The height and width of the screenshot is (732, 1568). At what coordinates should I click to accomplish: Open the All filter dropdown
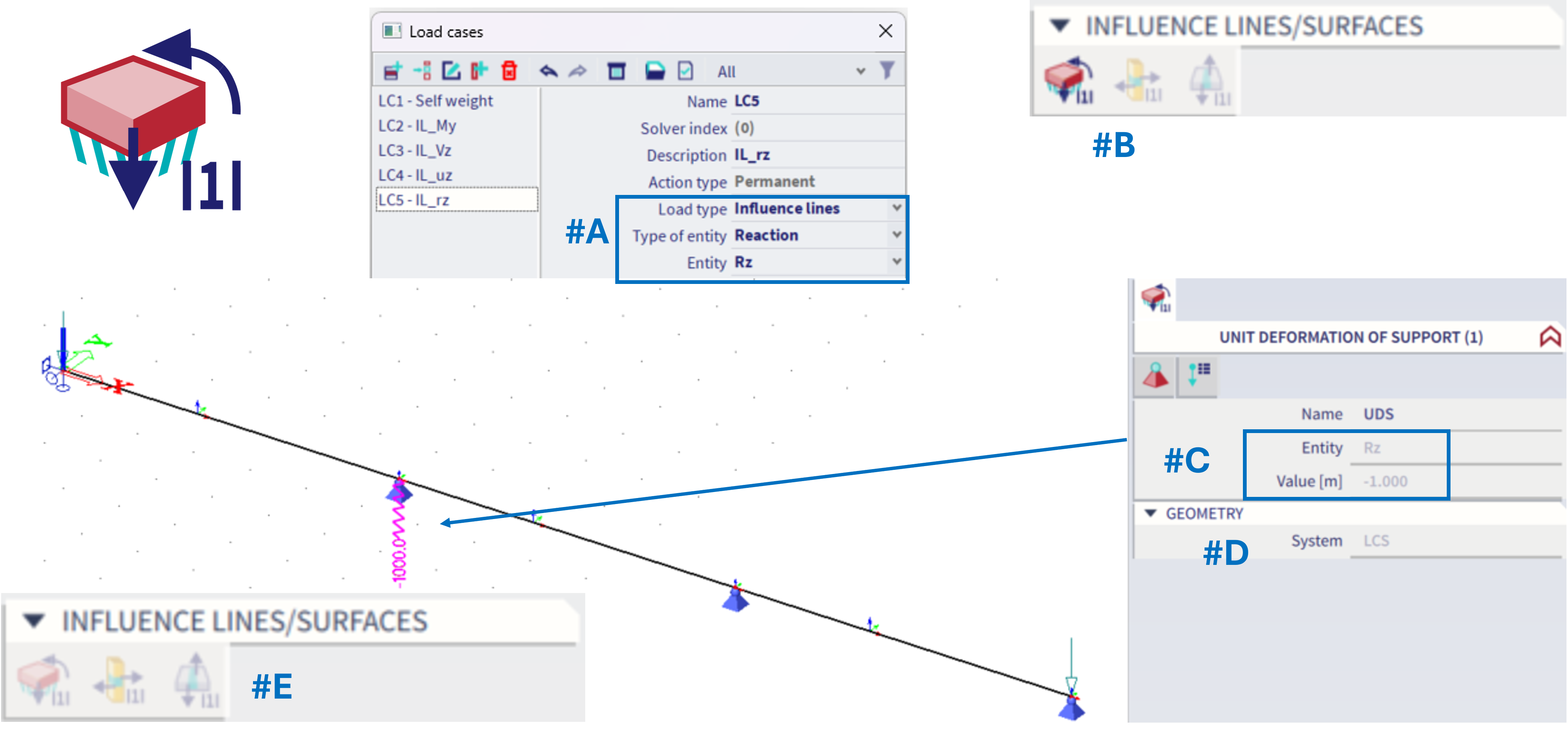860,71
